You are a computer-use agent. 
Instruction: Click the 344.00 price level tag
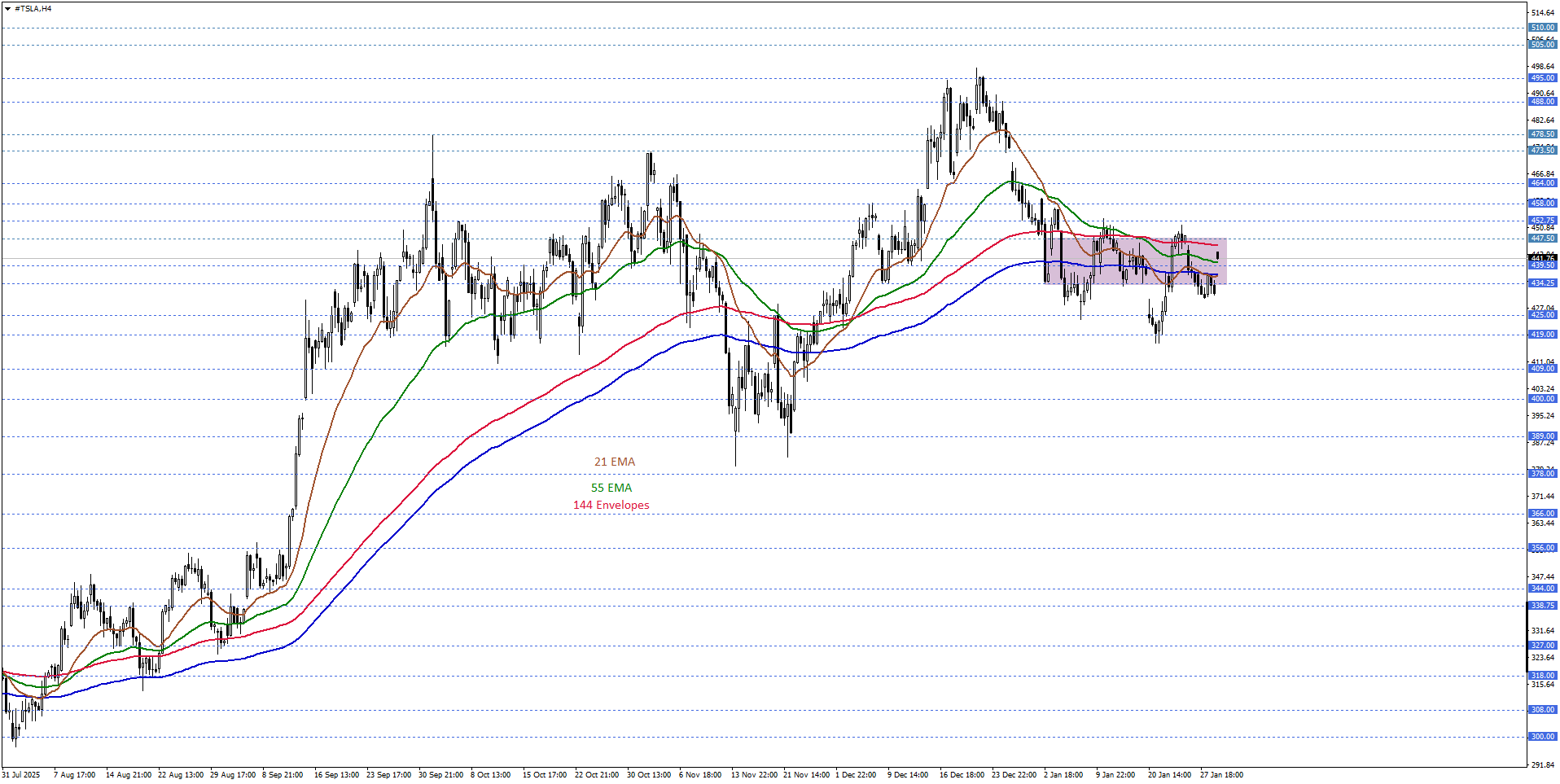pos(1542,589)
